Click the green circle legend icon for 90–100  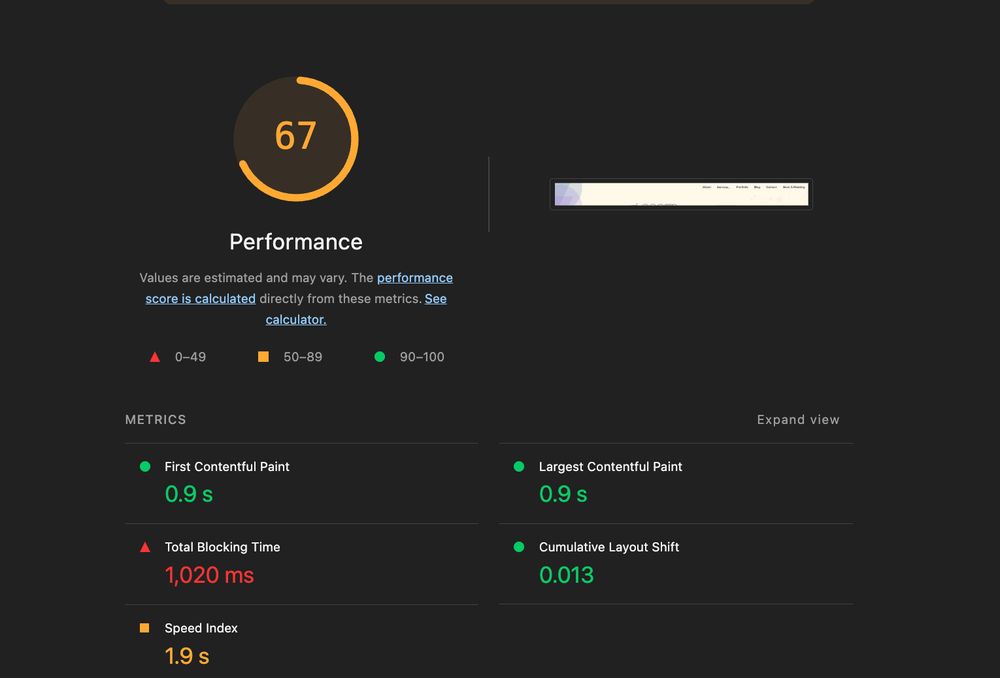[379, 356]
